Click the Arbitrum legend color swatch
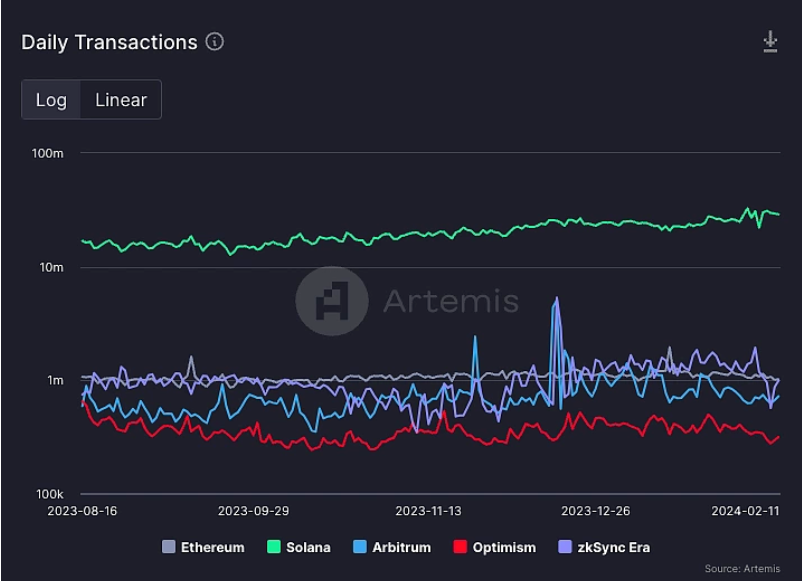 coord(360,547)
